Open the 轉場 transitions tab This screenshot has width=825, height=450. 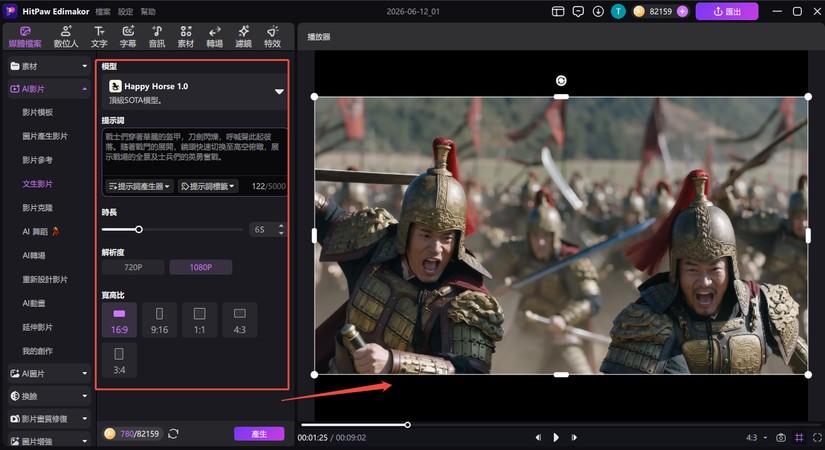[x=215, y=37]
